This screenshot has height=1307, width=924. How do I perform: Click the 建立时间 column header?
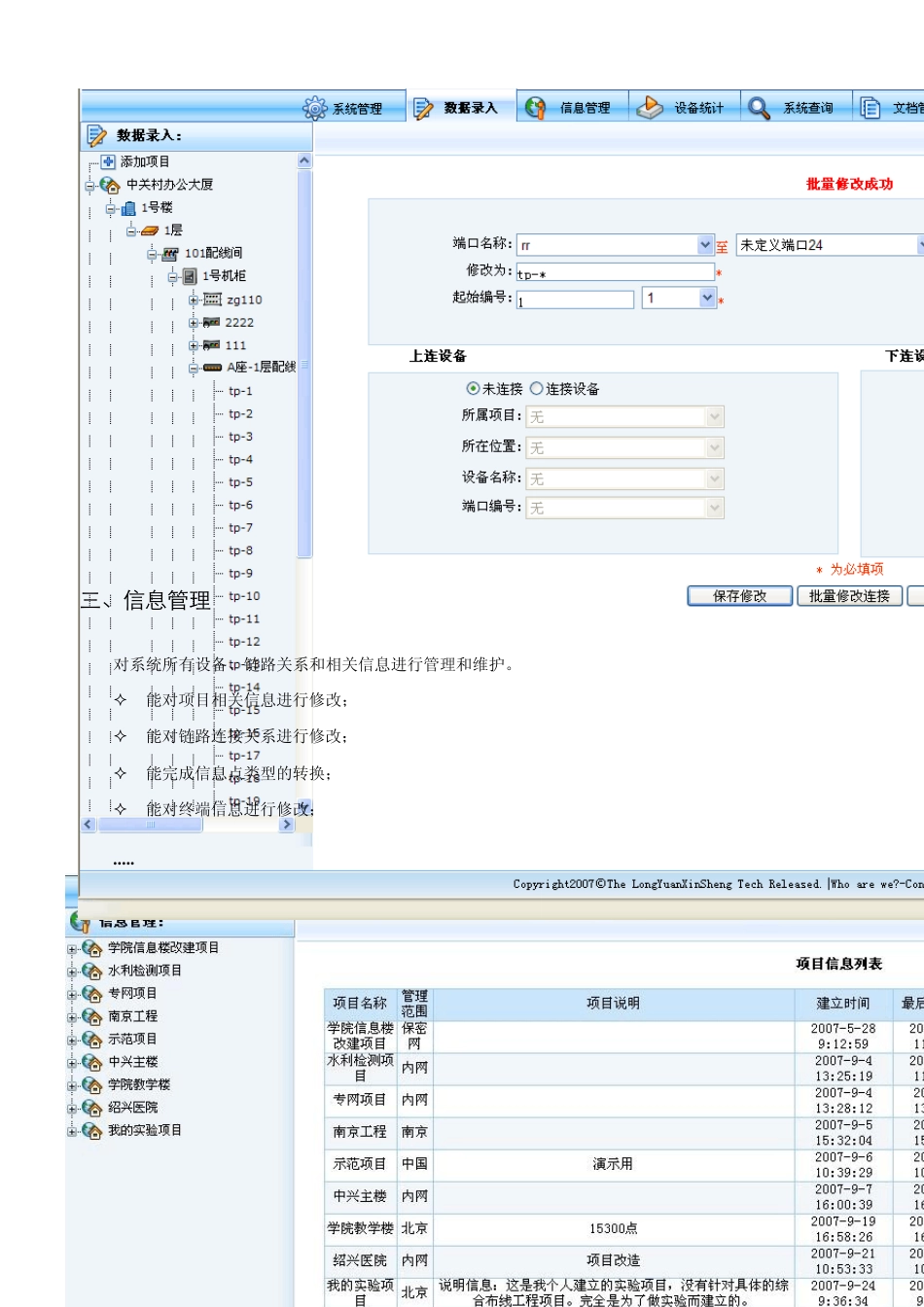coord(844,1004)
